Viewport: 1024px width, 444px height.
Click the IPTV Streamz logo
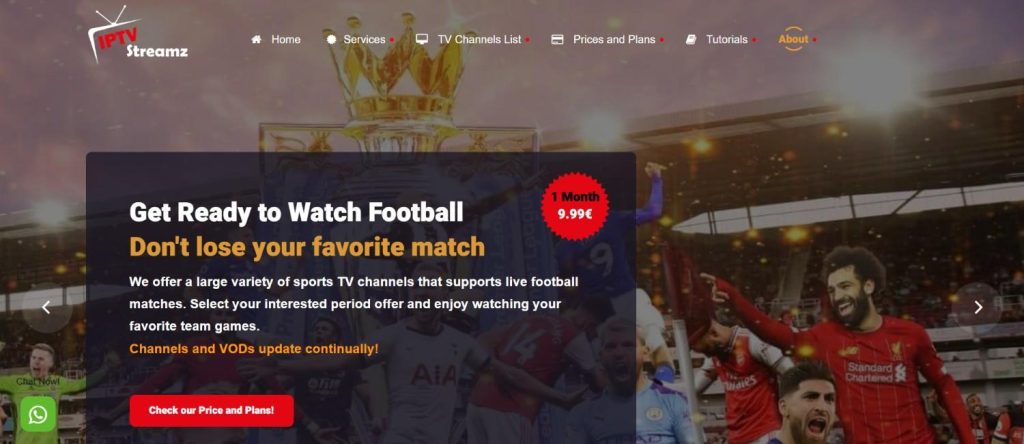coord(138,35)
